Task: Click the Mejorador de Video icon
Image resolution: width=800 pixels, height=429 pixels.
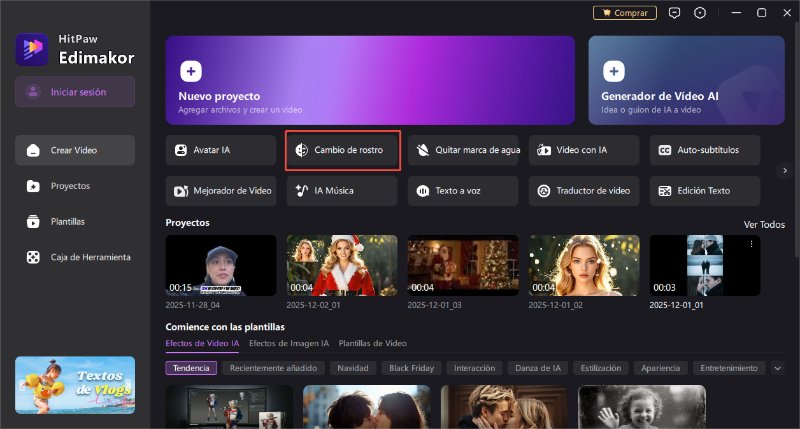Action: (x=181, y=191)
